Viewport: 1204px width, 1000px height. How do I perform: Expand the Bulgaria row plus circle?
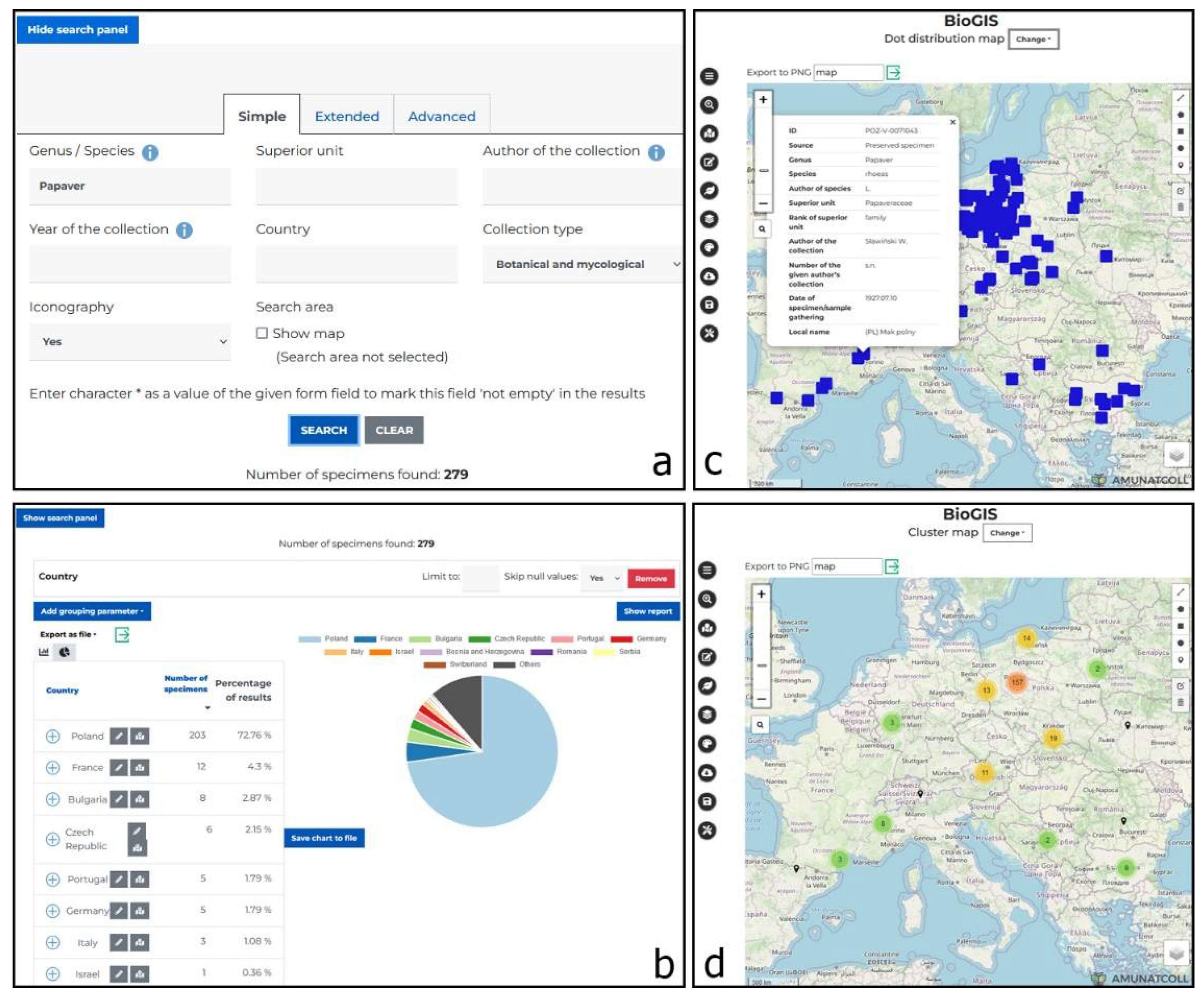point(53,799)
